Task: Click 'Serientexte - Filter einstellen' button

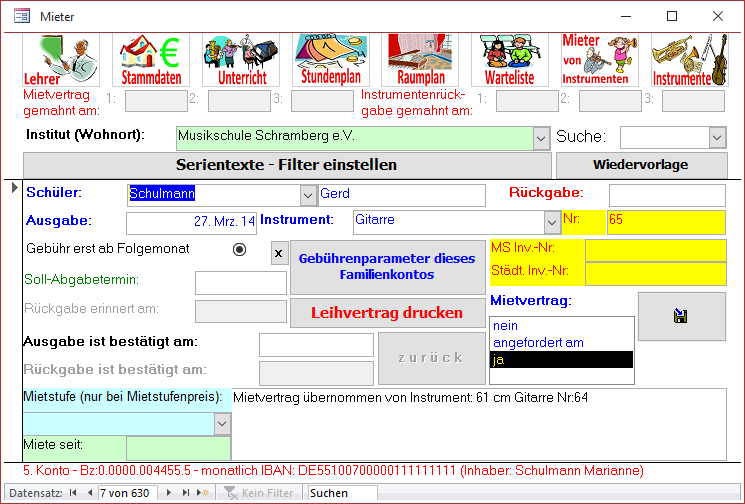Action: click(x=287, y=165)
